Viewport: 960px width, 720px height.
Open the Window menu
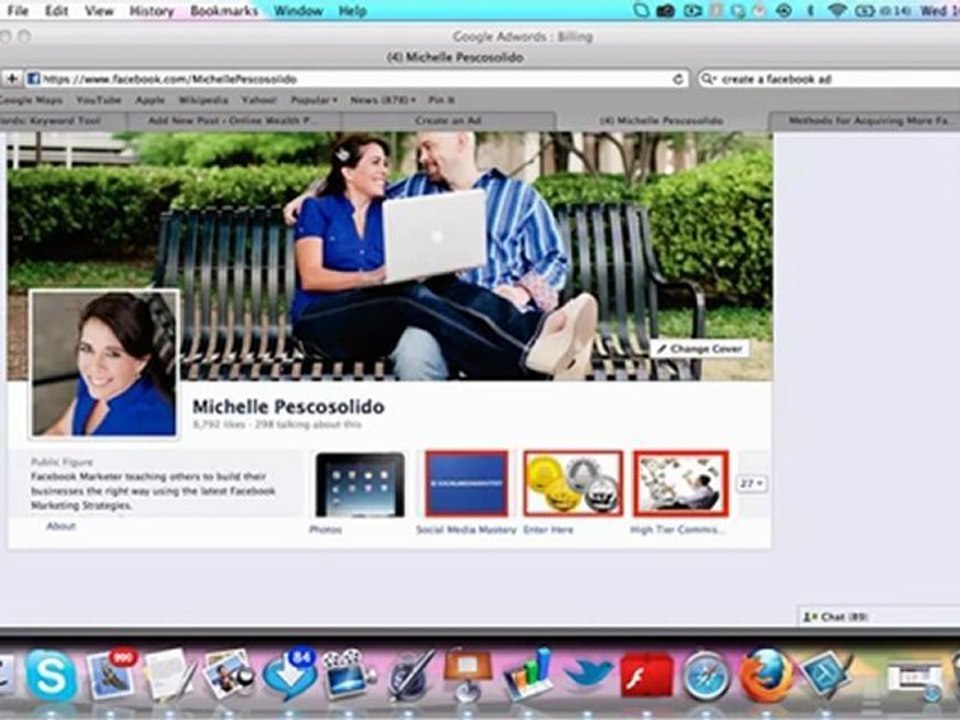coord(298,10)
